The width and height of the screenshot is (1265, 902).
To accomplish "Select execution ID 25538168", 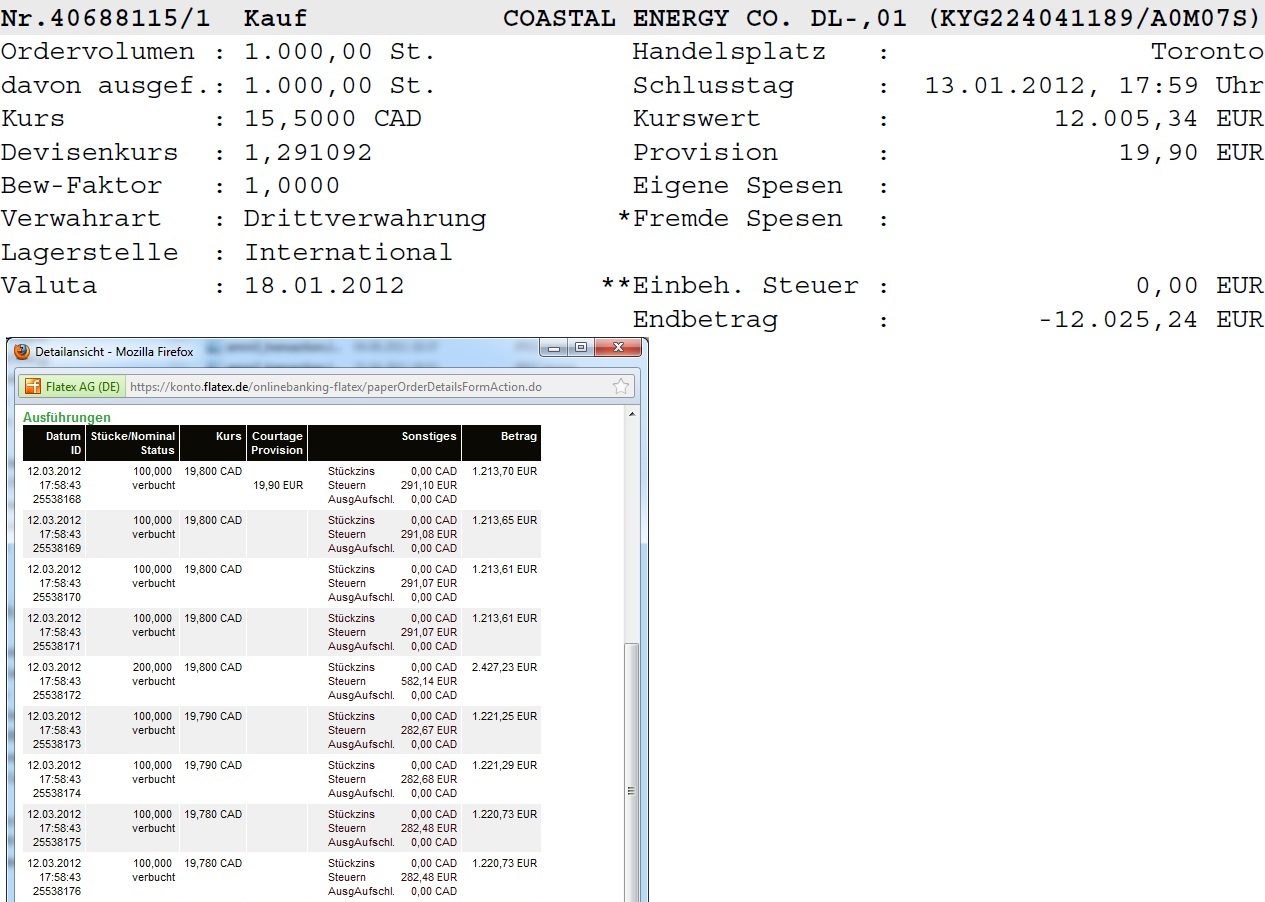I will coord(57,499).
